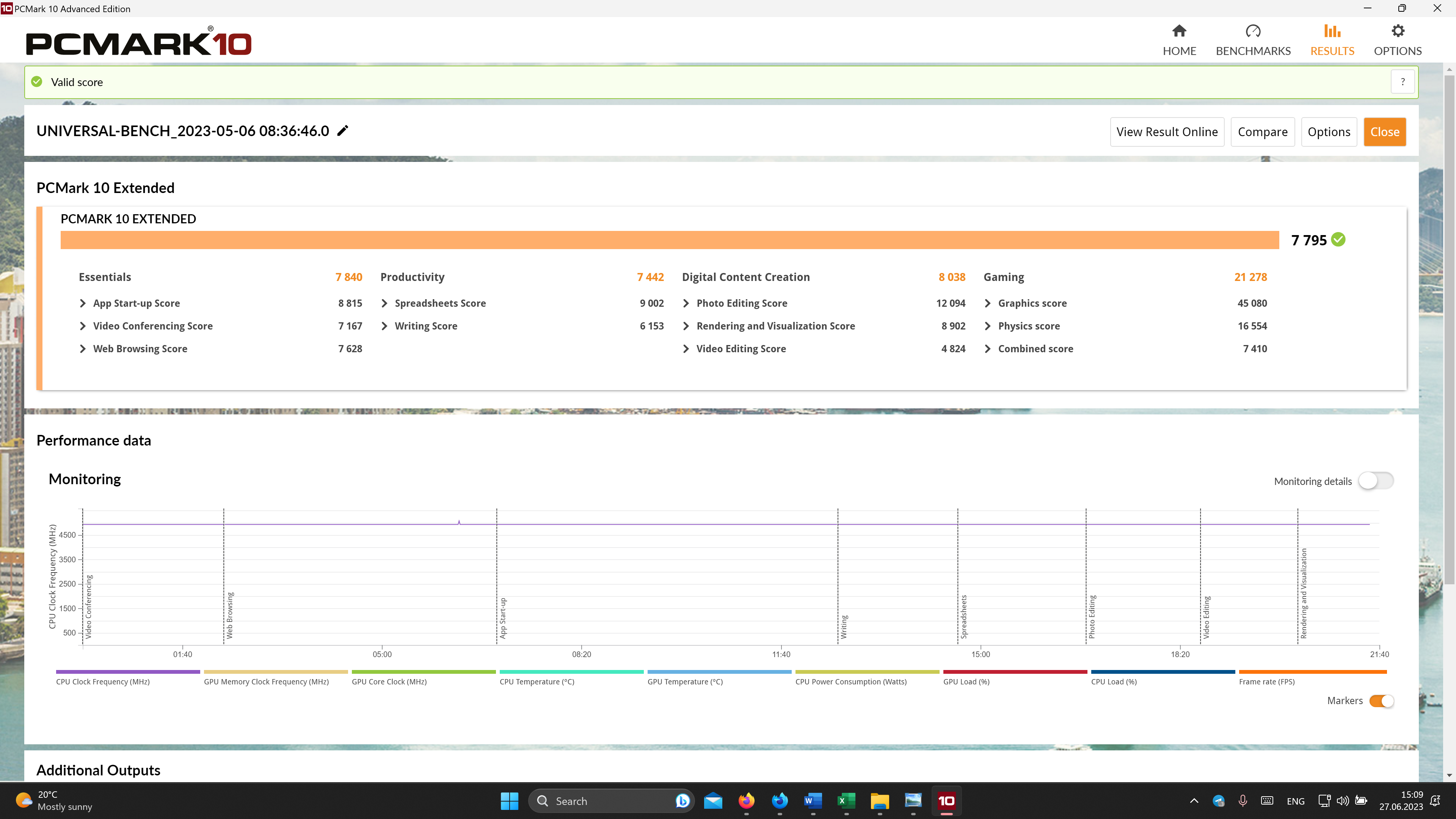Click the page vertical scrollbar
The width and height of the screenshot is (1456, 819).
[1449, 330]
